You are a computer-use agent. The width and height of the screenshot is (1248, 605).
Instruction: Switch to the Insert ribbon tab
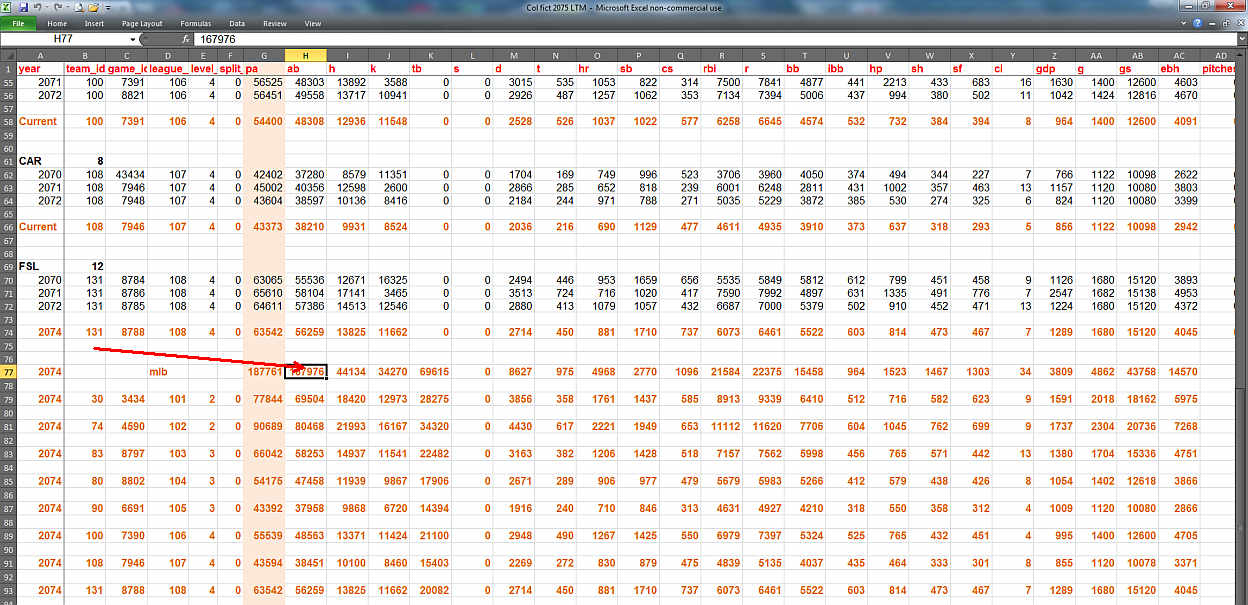[94, 23]
